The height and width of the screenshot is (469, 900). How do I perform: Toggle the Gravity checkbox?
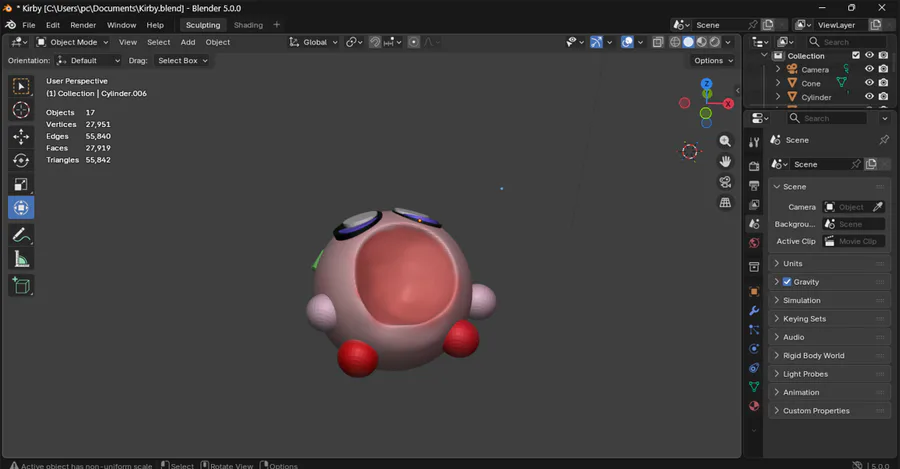(787, 282)
